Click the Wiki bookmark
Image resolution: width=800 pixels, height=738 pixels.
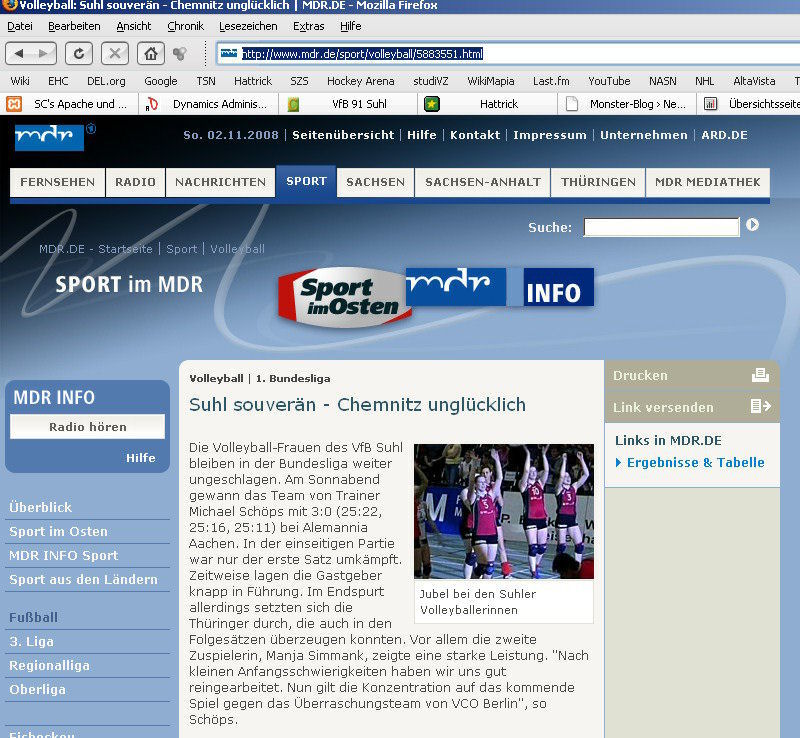tap(20, 81)
